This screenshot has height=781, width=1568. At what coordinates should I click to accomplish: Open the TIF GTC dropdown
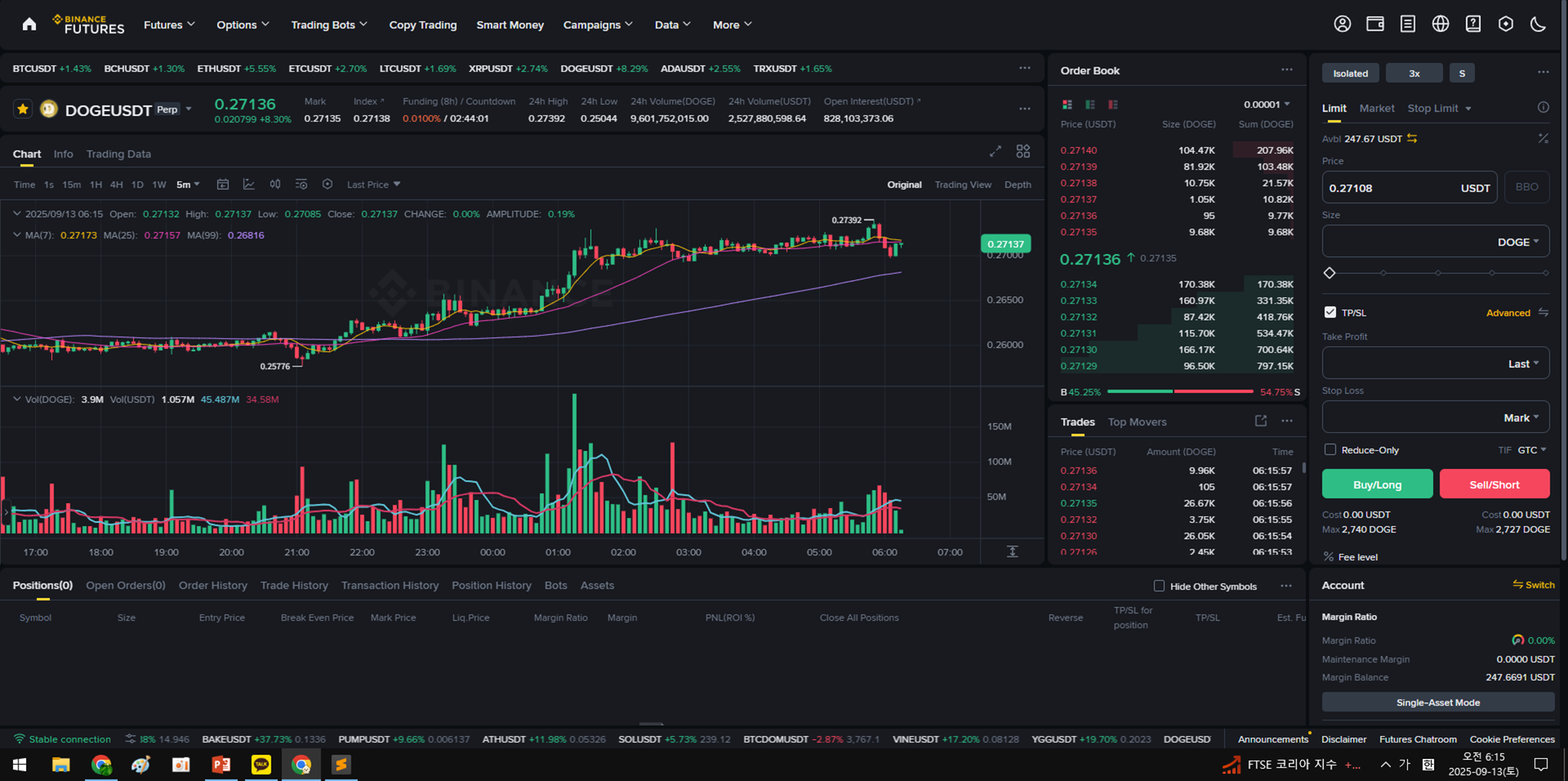1532,450
